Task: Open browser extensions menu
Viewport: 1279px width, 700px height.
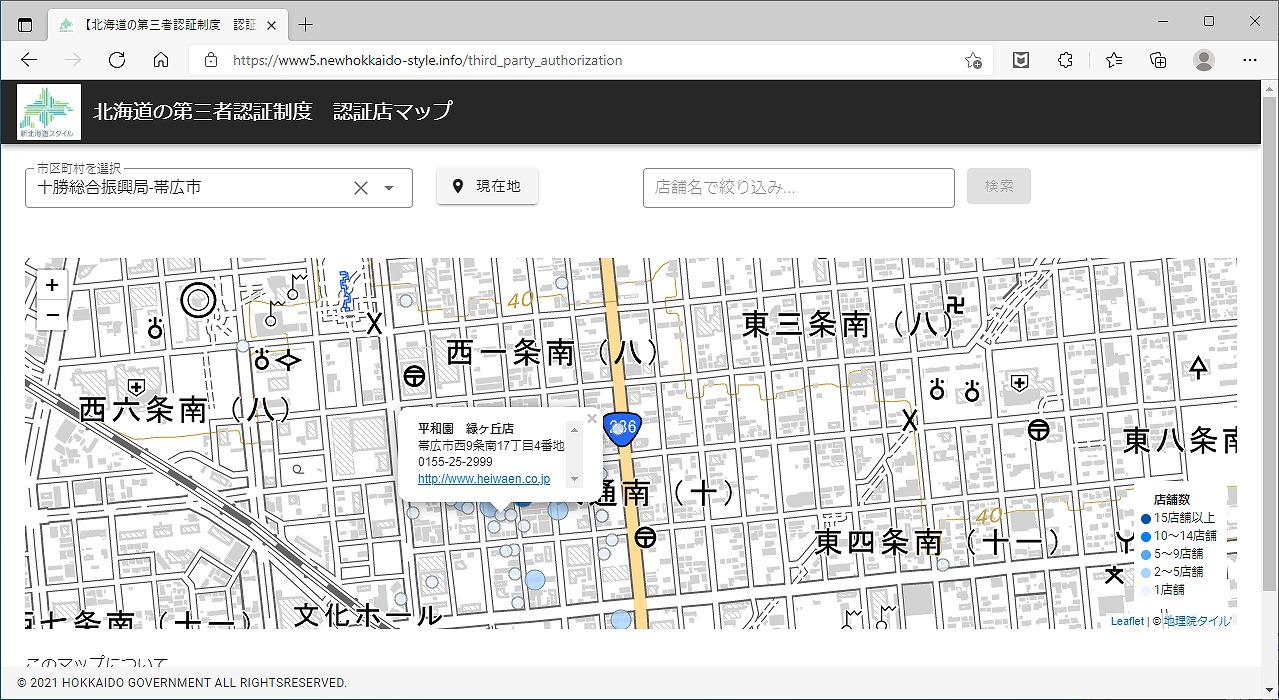Action: (1065, 60)
